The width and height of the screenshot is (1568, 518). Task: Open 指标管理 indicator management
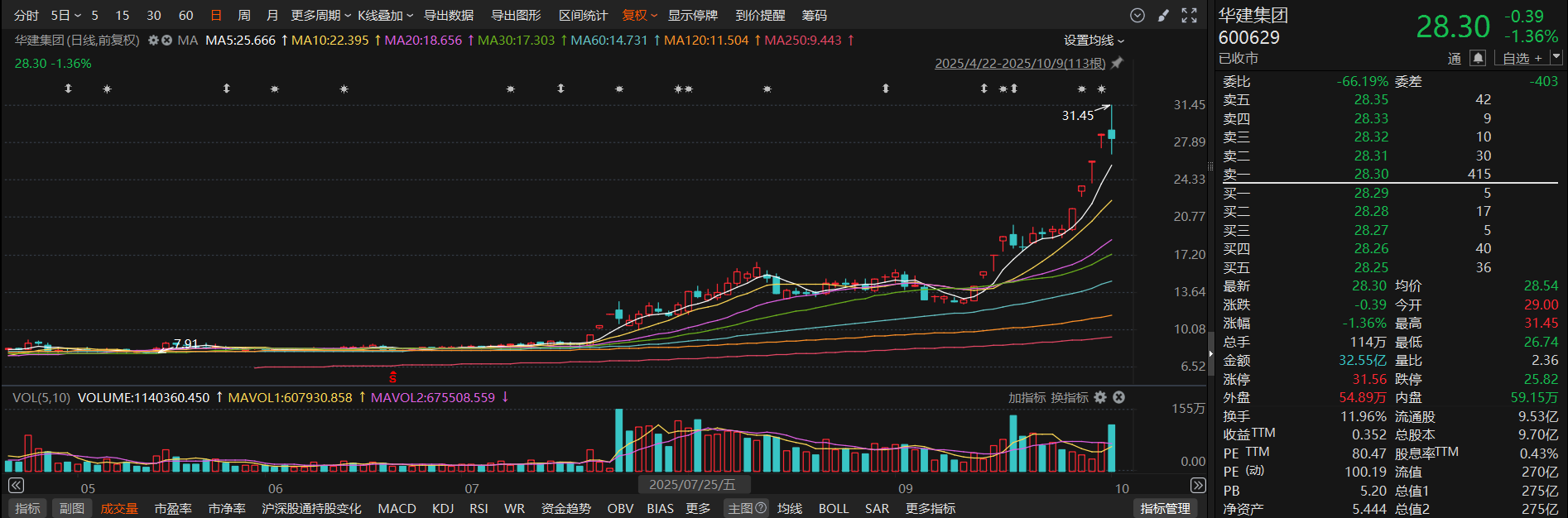click(x=1165, y=508)
